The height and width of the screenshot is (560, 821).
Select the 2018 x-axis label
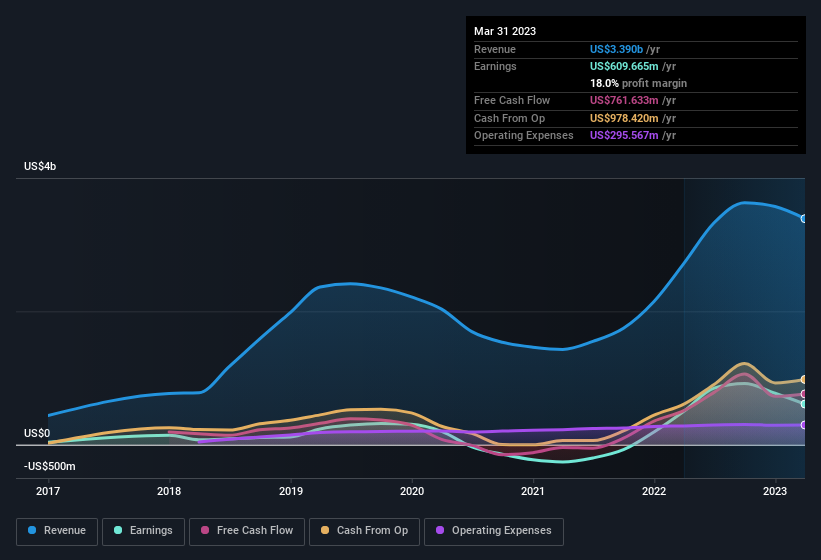pyautogui.click(x=169, y=491)
